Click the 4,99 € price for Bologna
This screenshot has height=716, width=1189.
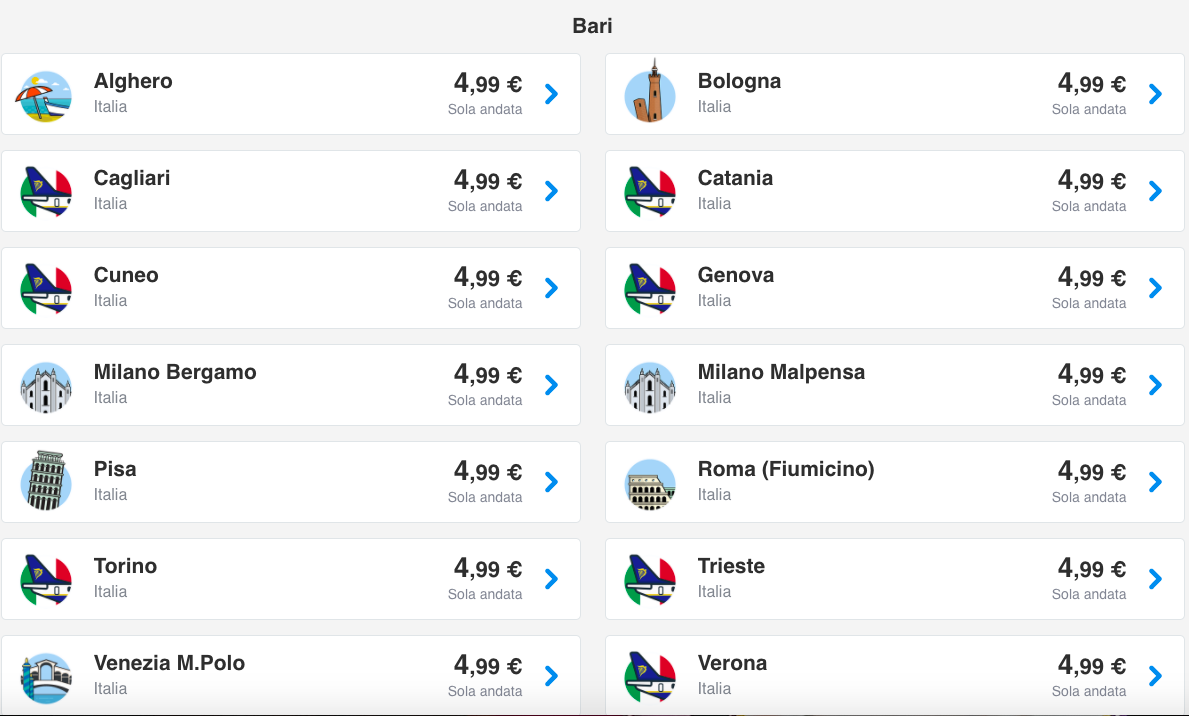pyautogui.click(x=1091, y=83)
